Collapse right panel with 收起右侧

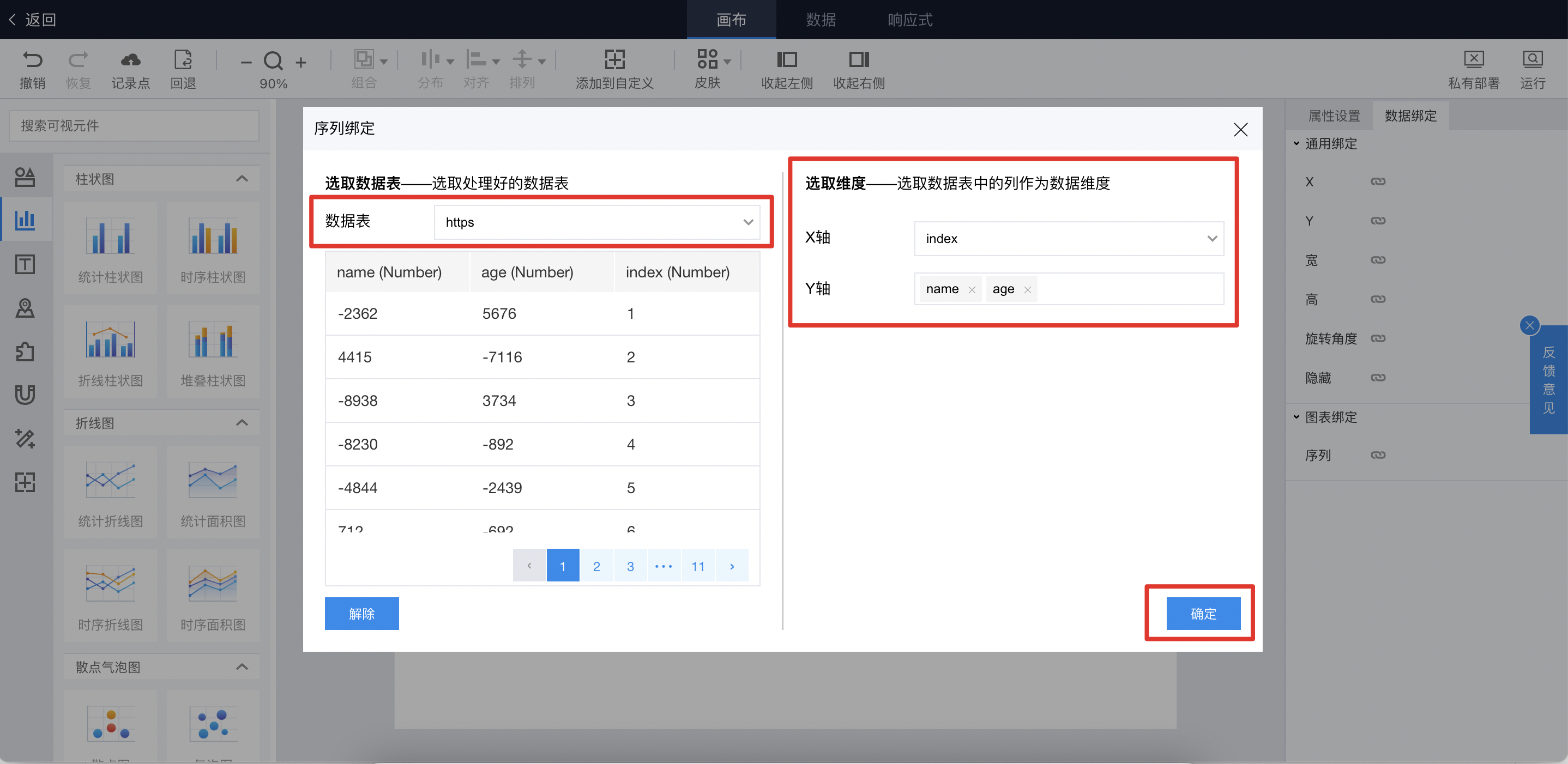pos(859,59)
